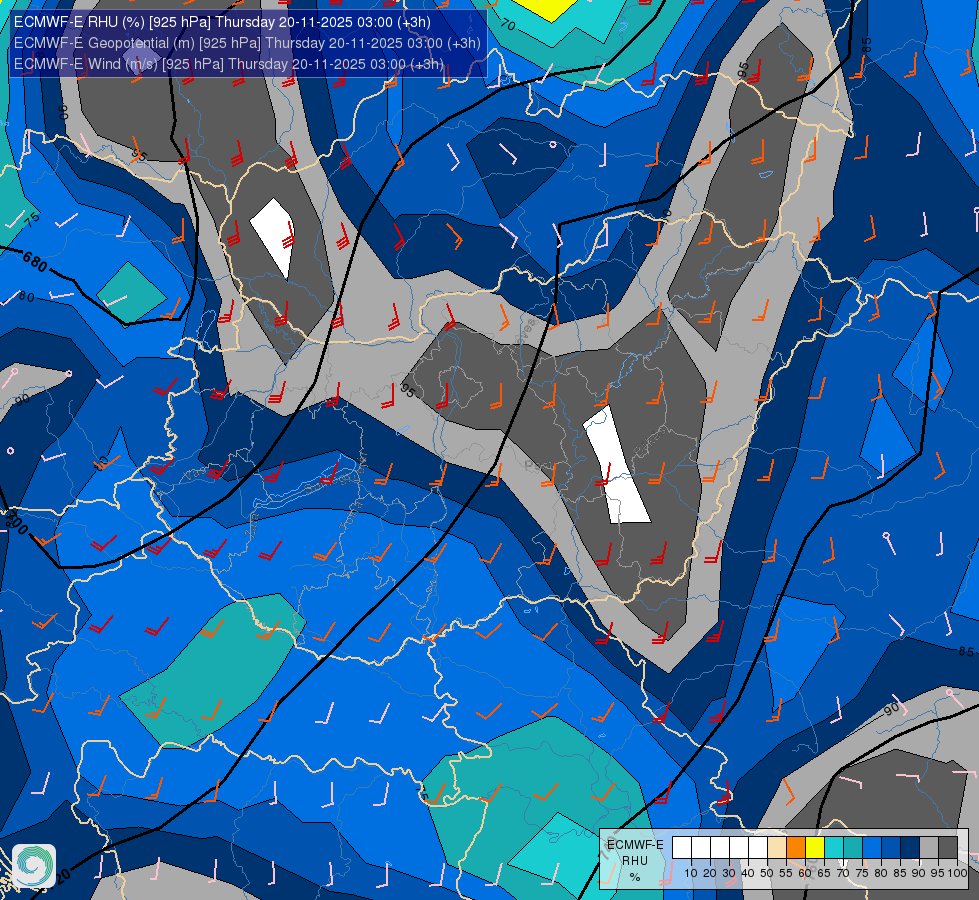The height and width of the screenshot is (900, 979).
Task: Click the legend title ECMWF-E RHU %
Action: point(635,861)
